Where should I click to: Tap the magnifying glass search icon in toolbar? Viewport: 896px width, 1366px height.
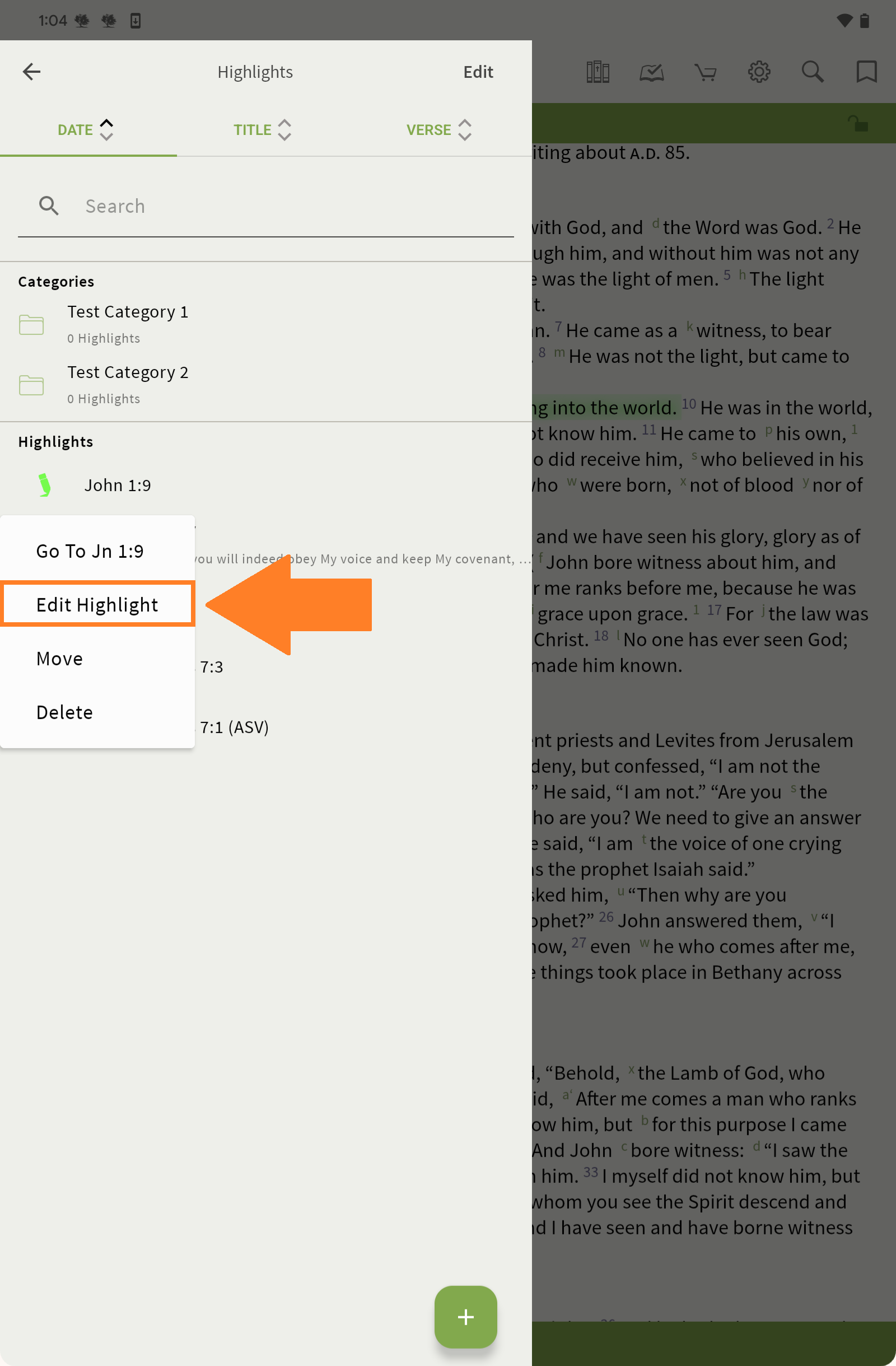coord(812,72)
